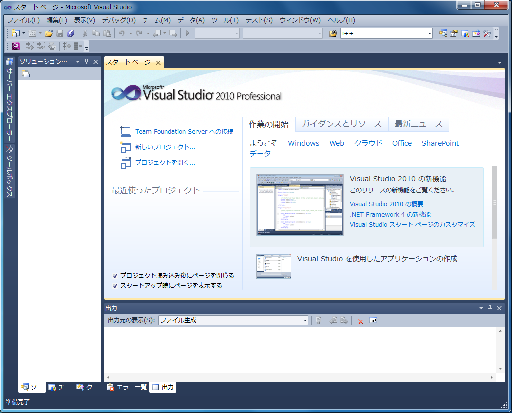The height and width of the screenshot is (413, 512).
Task: Open the ファイル (File) menu
Action: click(23, 20)
